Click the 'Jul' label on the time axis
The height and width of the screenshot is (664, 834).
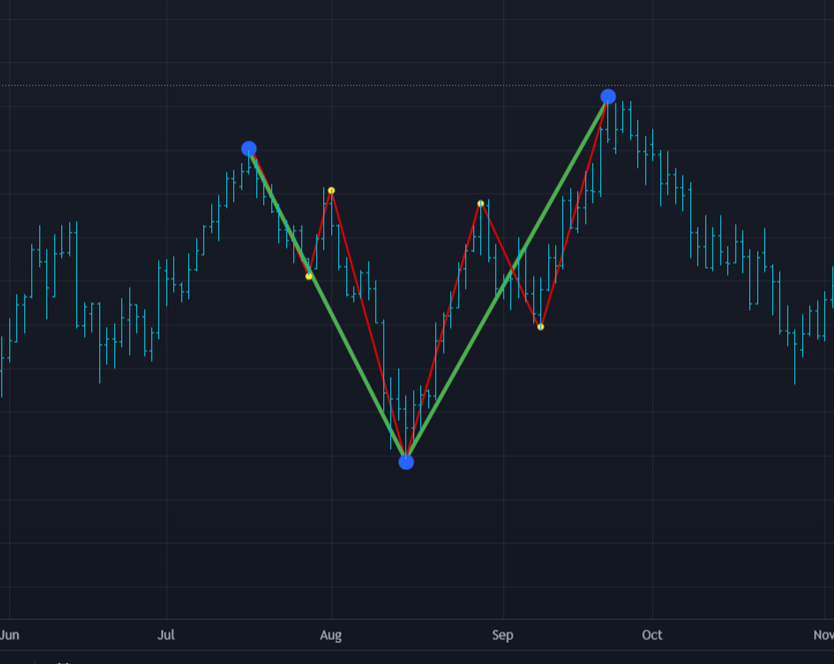(166, 635)
